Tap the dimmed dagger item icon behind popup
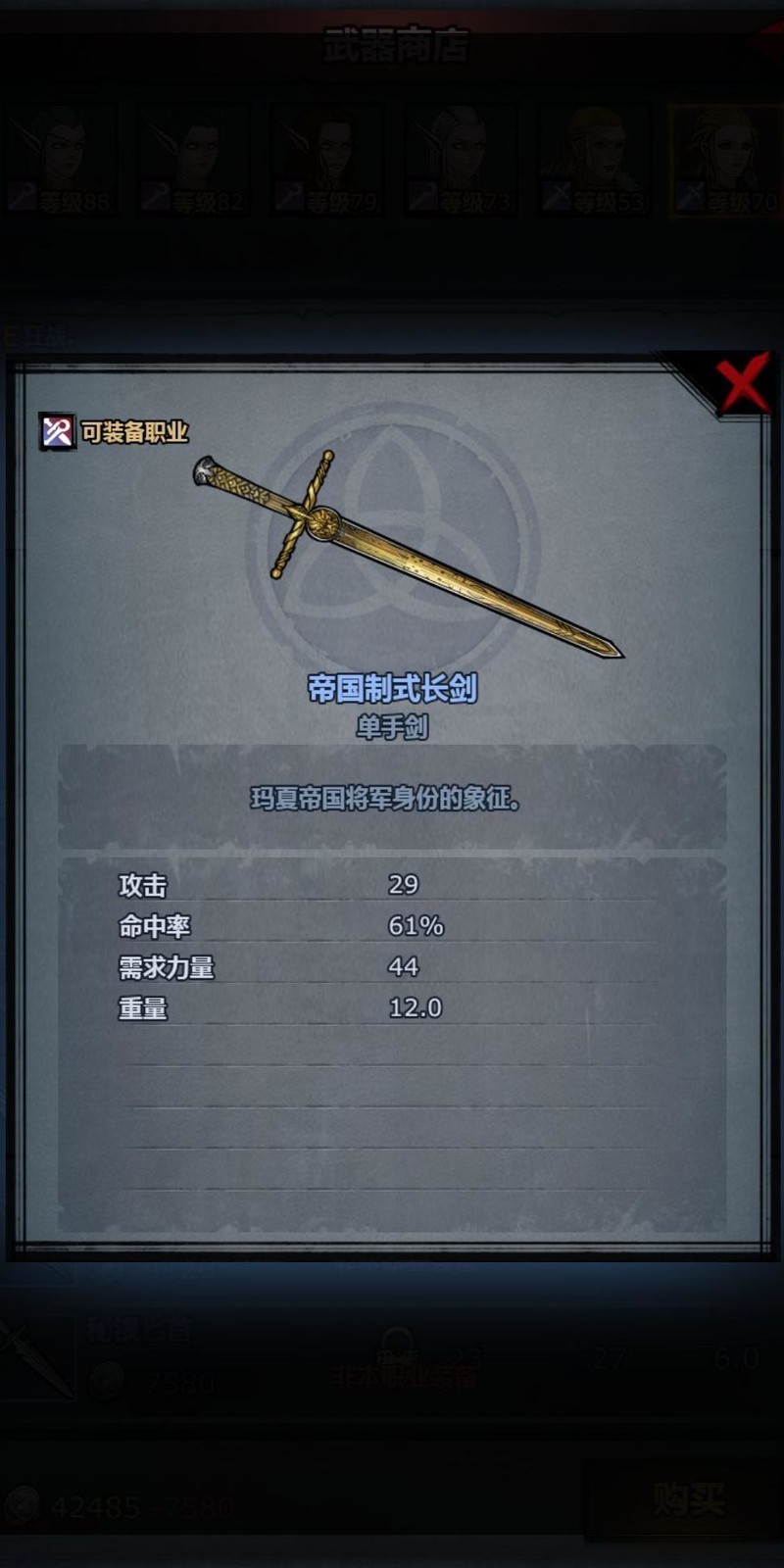The height and width of the screenshot is (1568, 784). click(37, 1358)
